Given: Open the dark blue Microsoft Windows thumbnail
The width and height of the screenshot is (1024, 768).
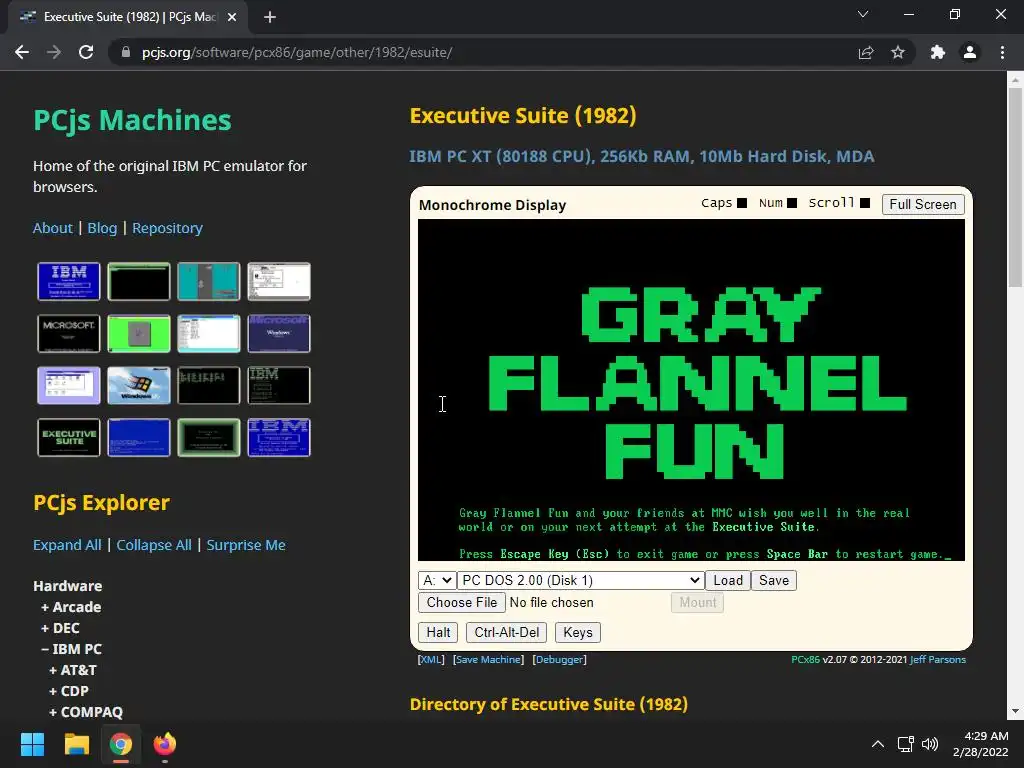Looking at the screenshot, I should [279, 334].
